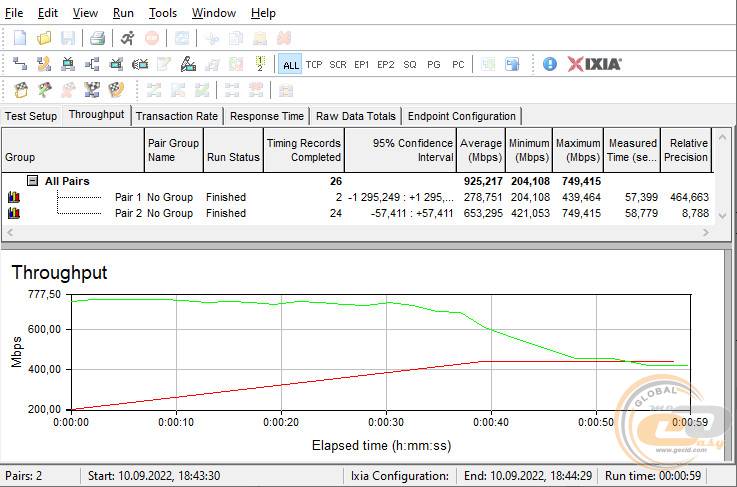Click the checkered flag with phone icon

point(116,90)
